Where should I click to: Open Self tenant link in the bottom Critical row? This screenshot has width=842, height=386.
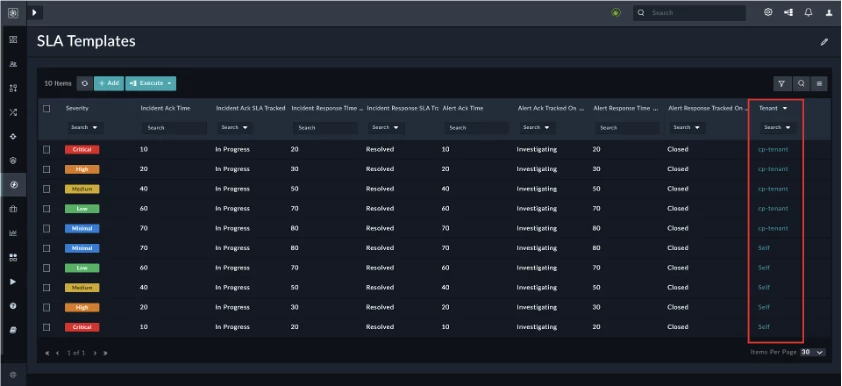[x=764, y=327]
